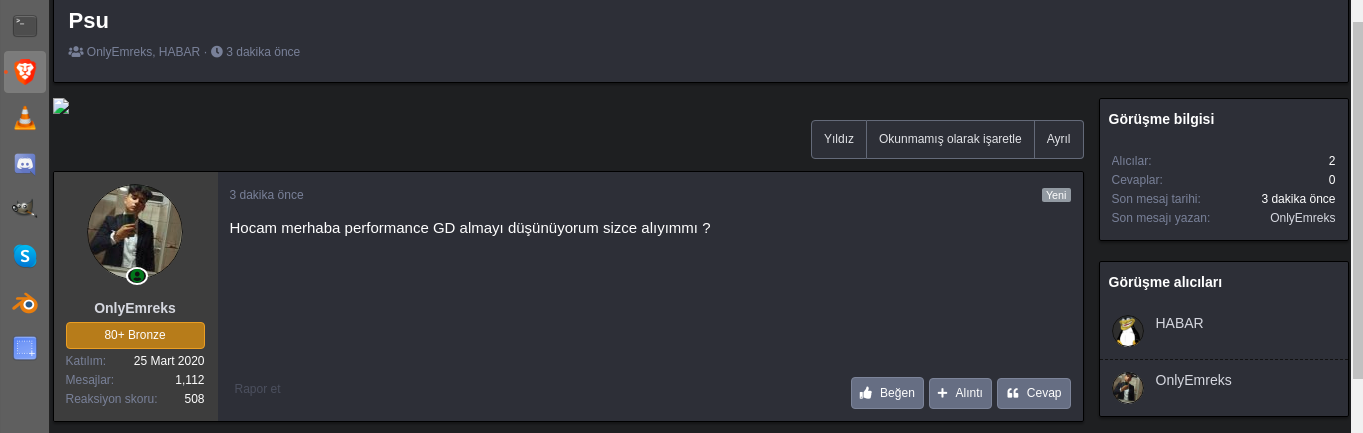The image size is (1363, 433).
Task: Click OnlyEmreks avatar in recipients list
Action: coord(1128,387)
